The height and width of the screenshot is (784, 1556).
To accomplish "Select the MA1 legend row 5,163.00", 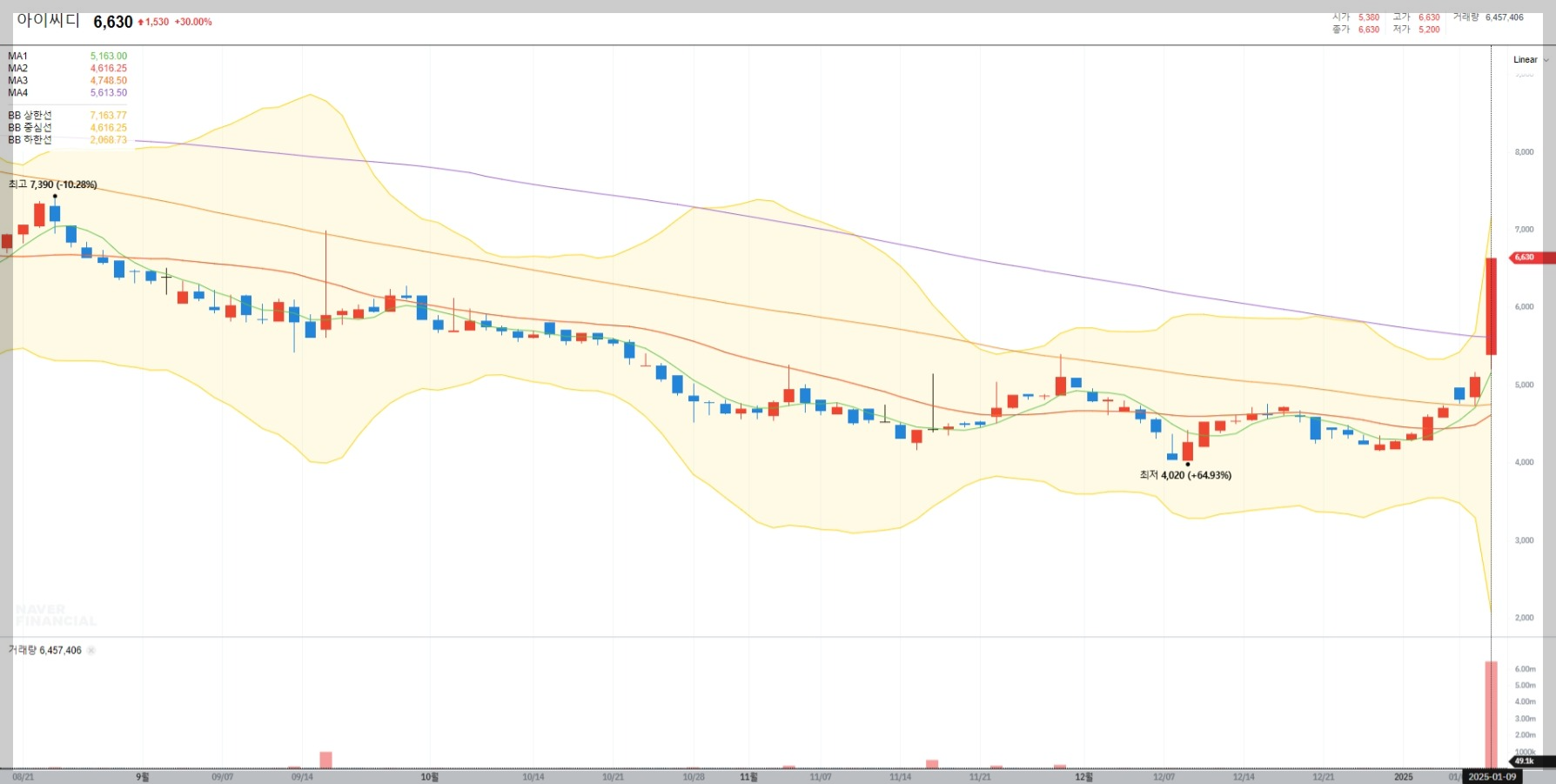I will [x=67, y=56].
